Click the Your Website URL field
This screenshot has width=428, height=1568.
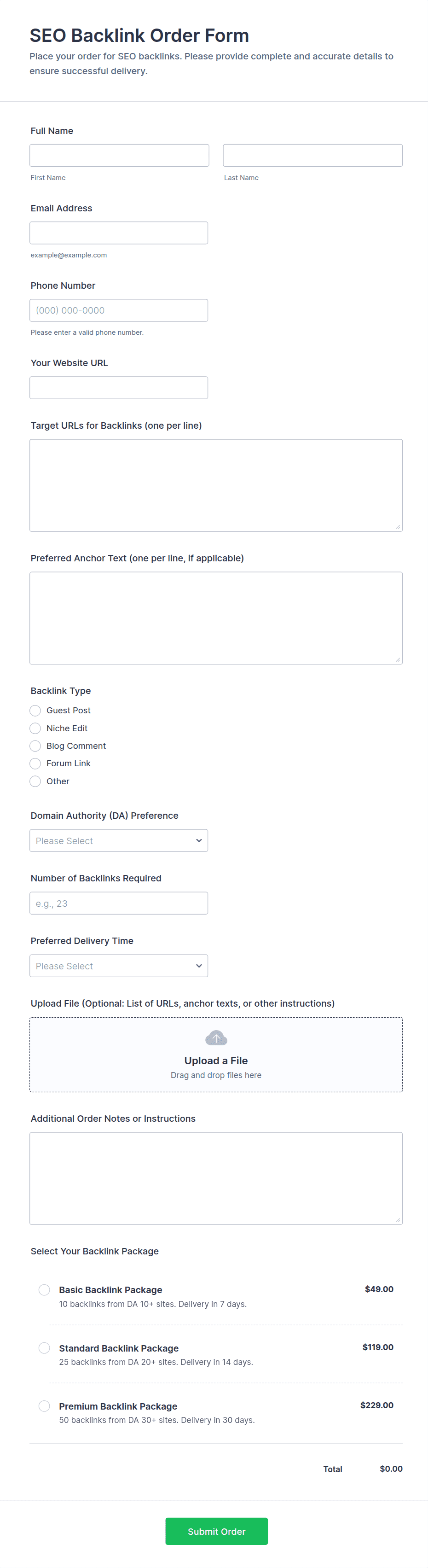pos(119,388)
